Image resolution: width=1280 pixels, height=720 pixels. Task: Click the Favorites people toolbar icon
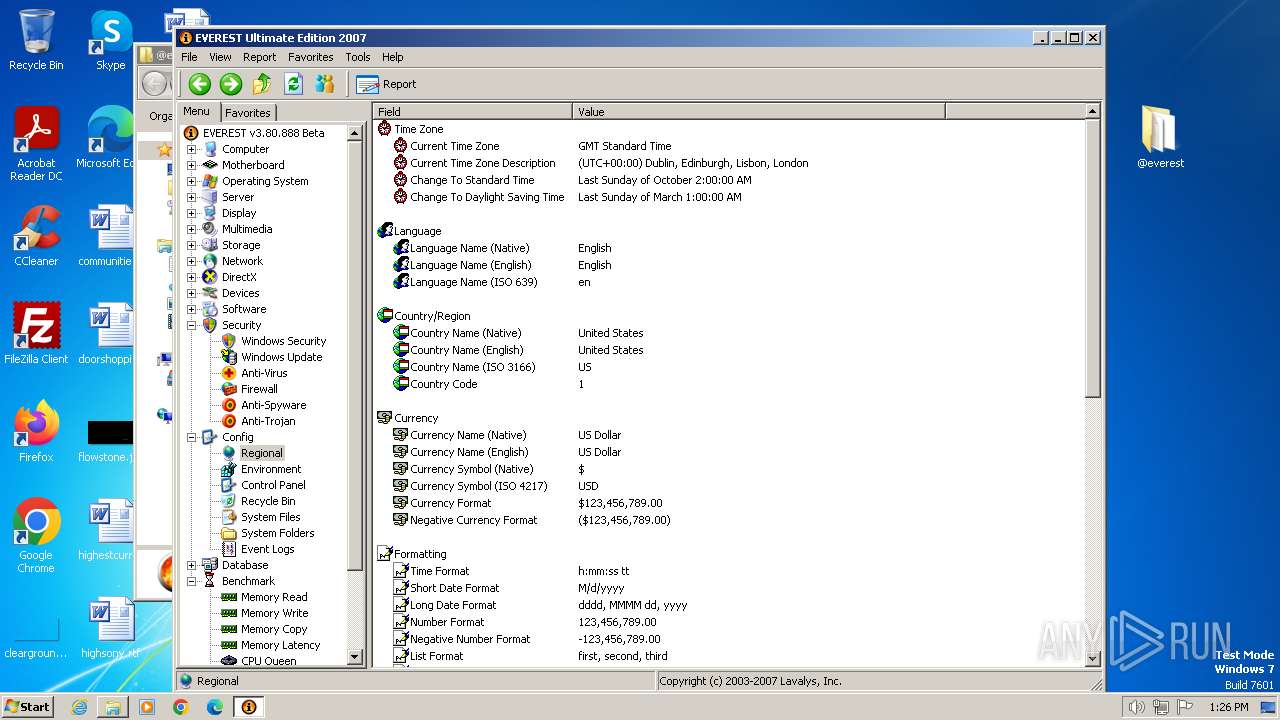pyautogui.click(x=325, y=84)
